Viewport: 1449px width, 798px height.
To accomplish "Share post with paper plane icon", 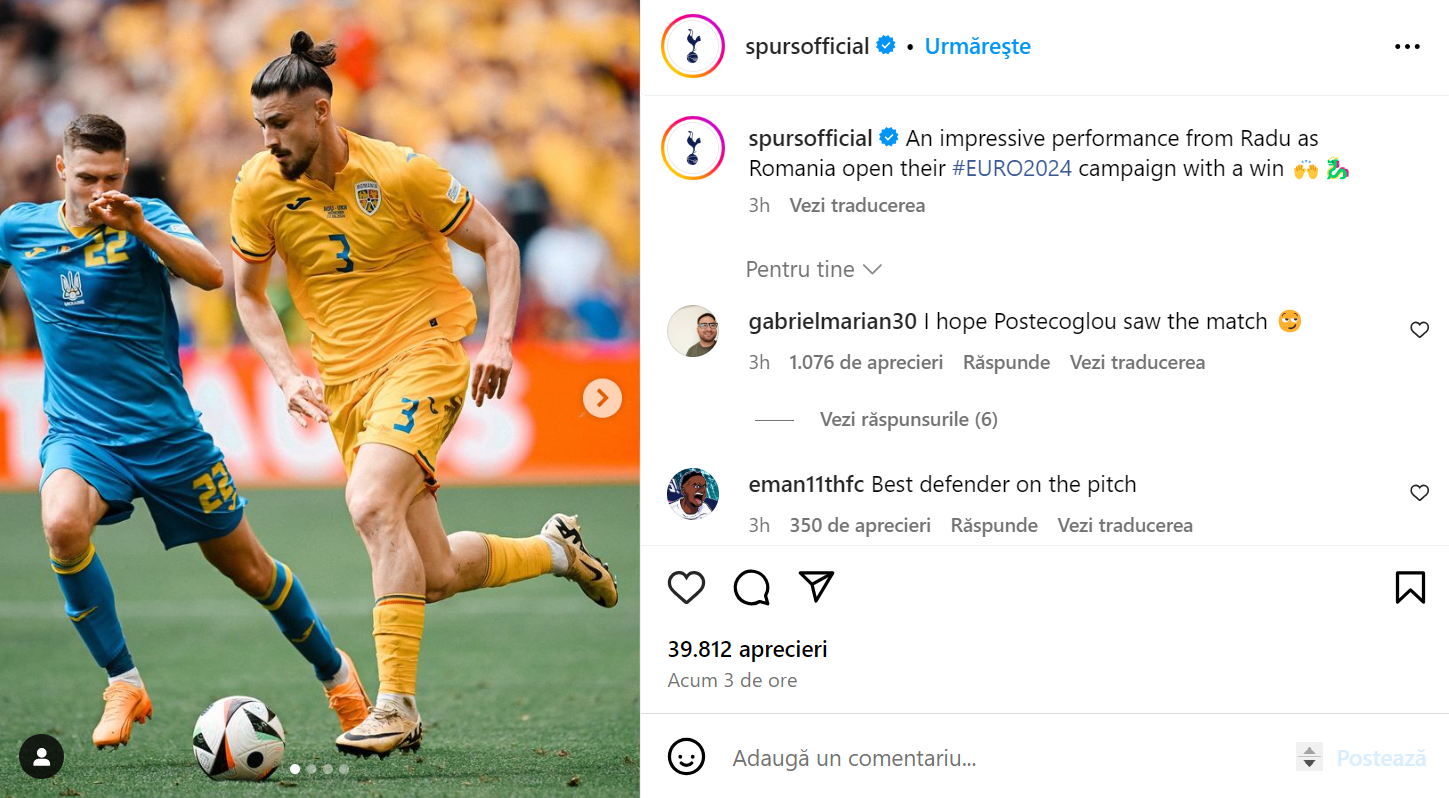I will pyautogui.click(x=817, y=587).
